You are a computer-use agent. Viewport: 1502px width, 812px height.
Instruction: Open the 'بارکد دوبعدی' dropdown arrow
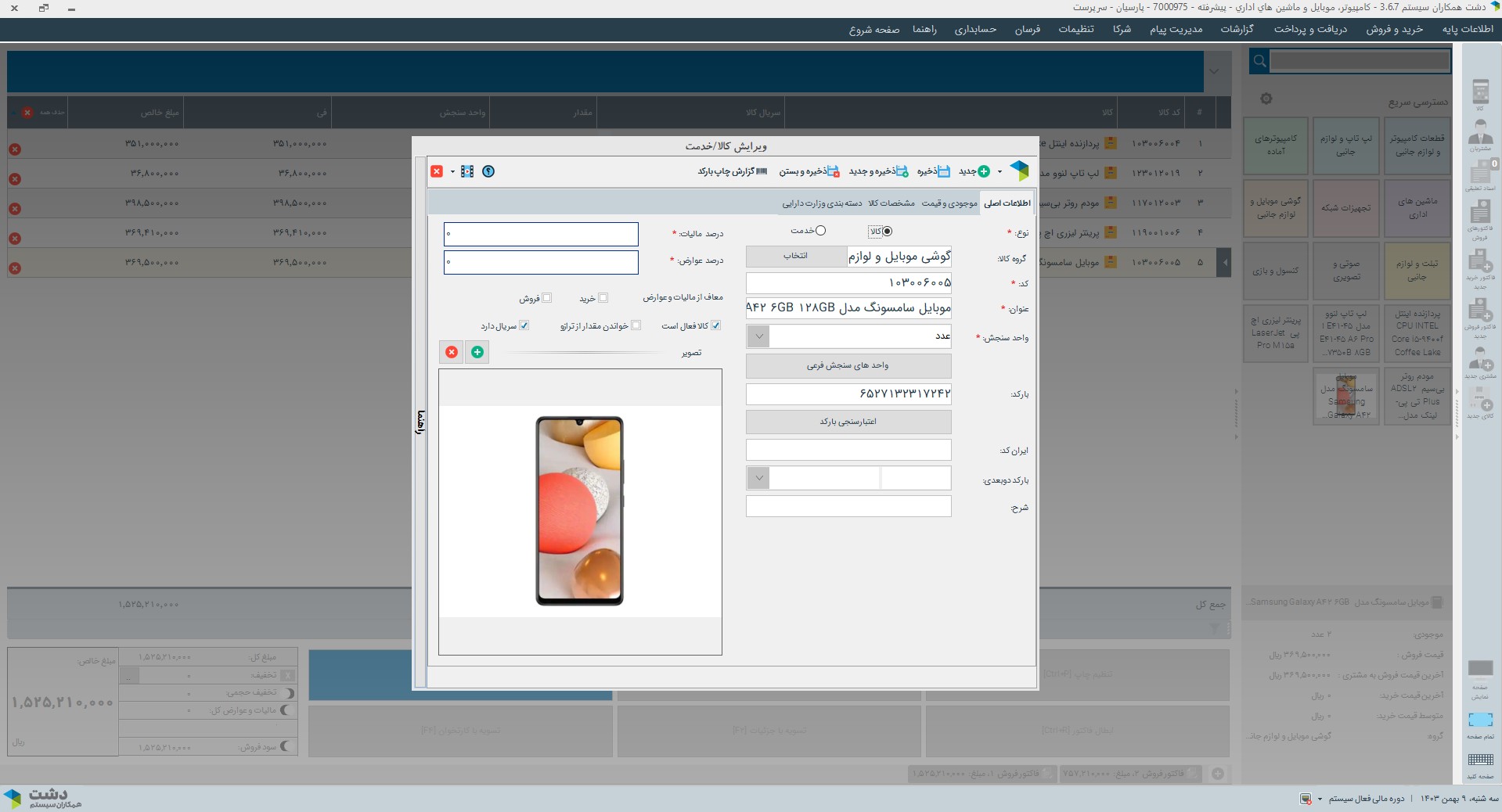tap(758, 478)
